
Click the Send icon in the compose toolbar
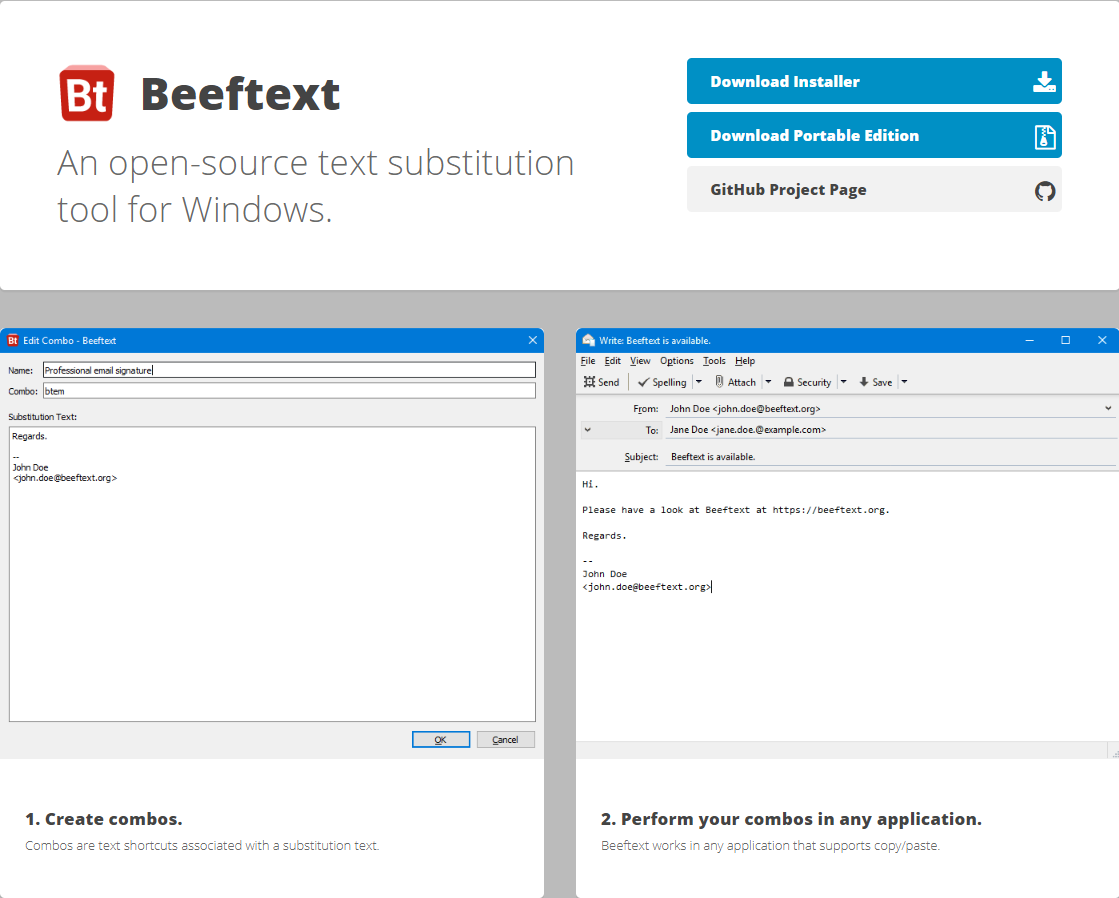[589, 382]
